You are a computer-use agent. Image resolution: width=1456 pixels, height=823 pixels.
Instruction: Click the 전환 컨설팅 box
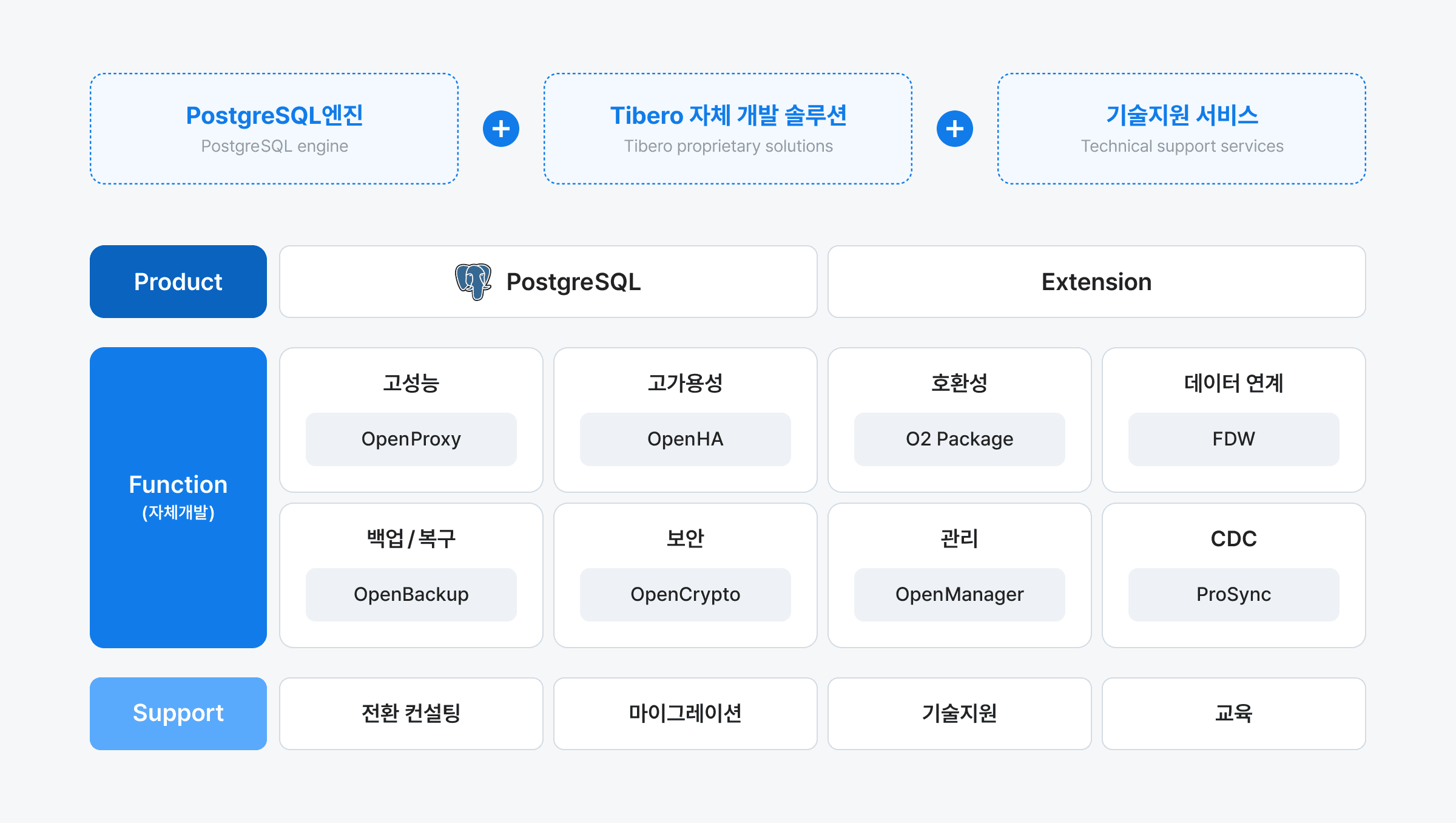pyautogui.click(x=411, y=713)
